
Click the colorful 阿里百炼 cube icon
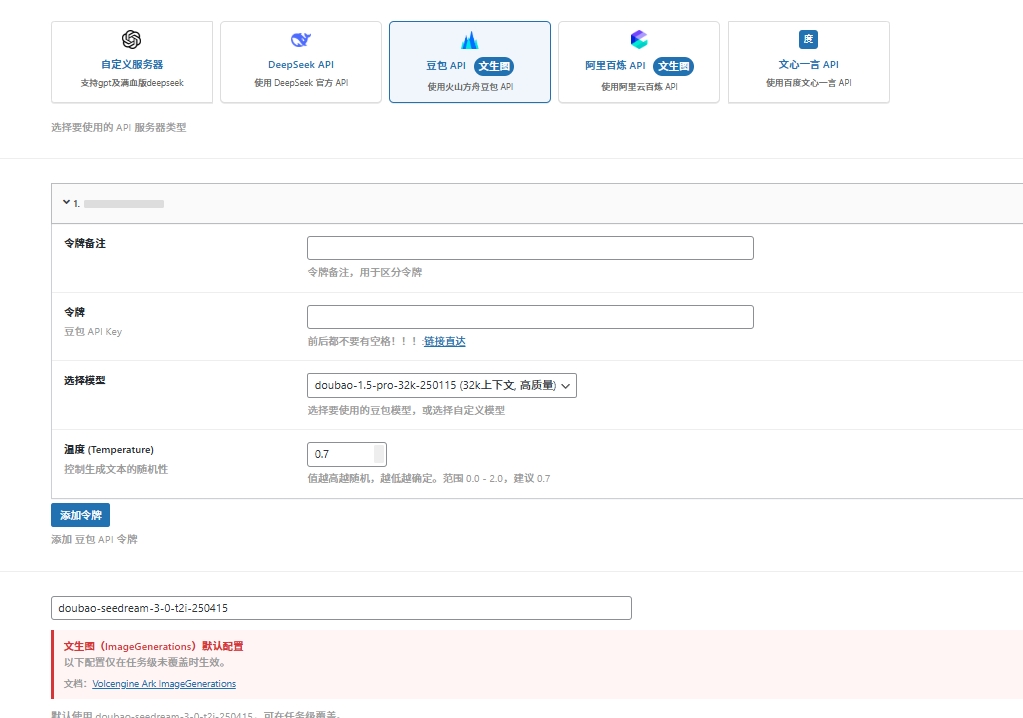point(637,40)
